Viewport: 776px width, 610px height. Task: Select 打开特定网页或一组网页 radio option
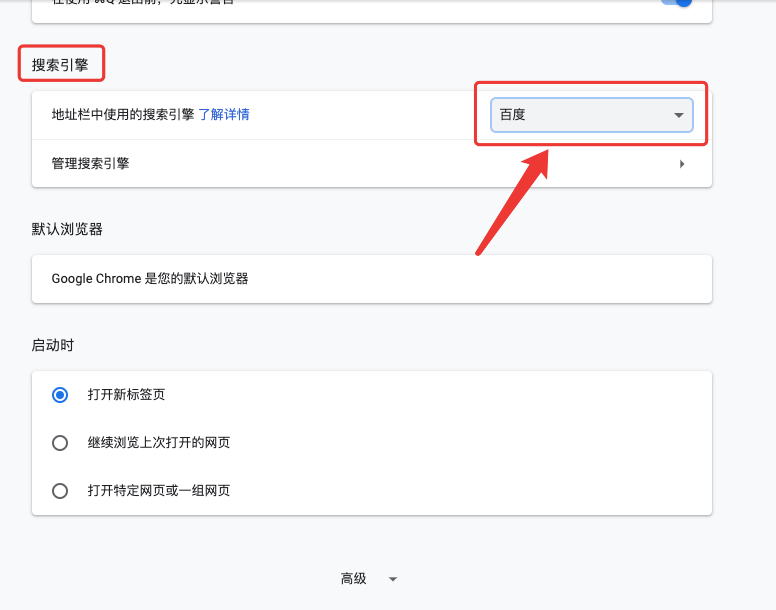(x=60, y=491)
